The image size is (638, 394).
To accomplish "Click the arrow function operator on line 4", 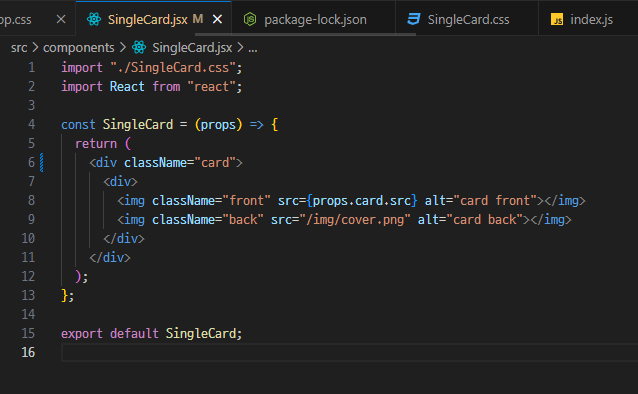I will click(x=256, y=125).
